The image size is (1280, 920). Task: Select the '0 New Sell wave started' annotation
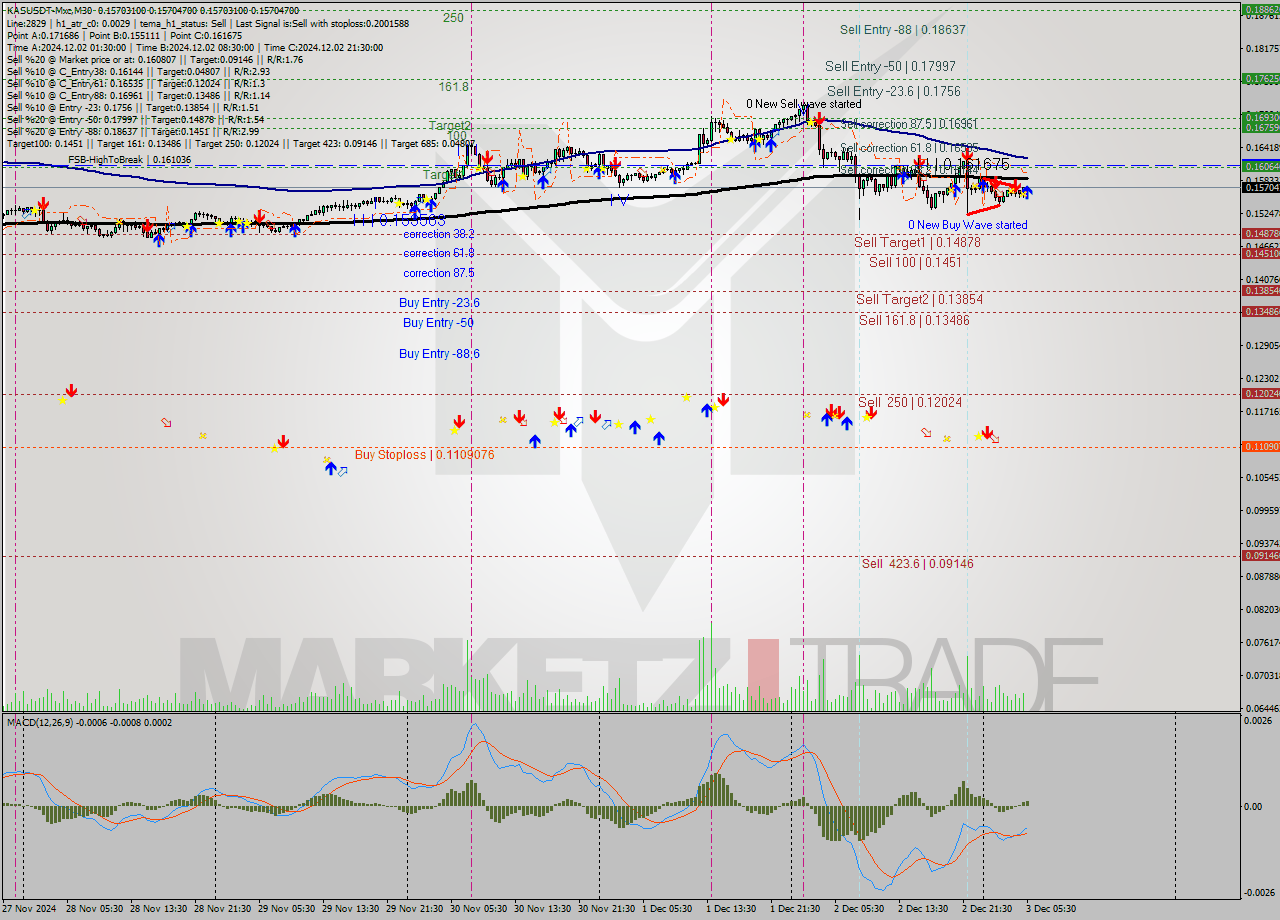804,104
